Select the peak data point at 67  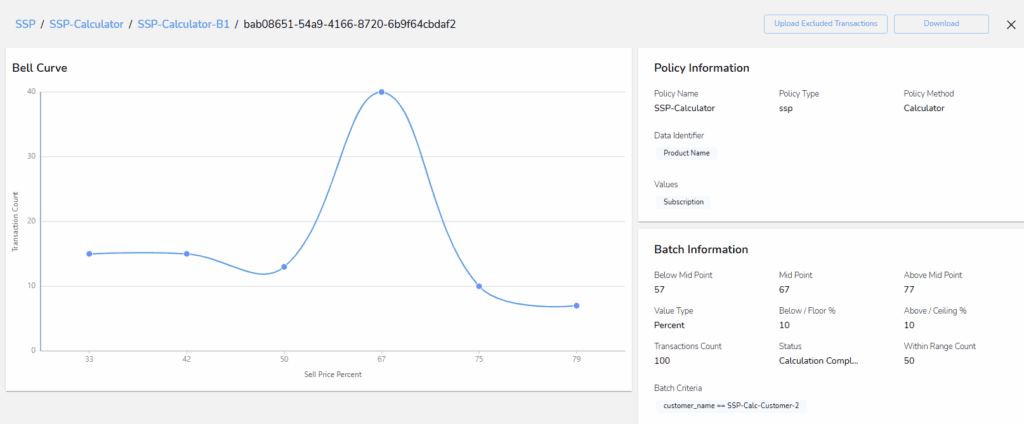click(381, 92)
